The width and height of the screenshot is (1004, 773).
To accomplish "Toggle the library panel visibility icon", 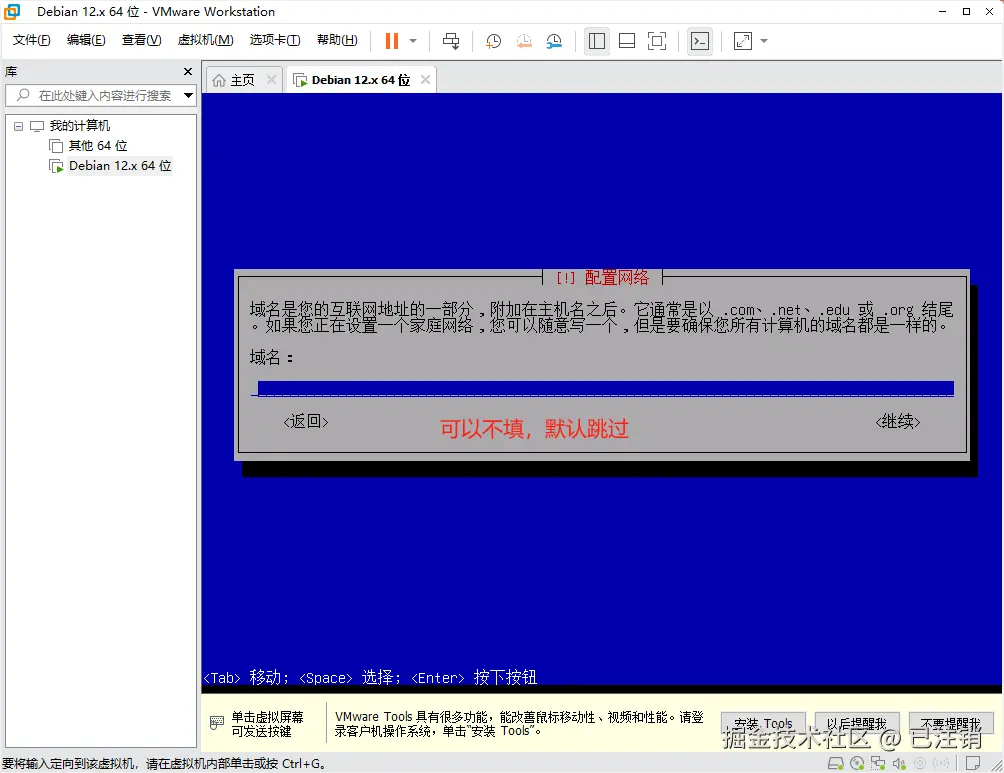I will point(596,41).
